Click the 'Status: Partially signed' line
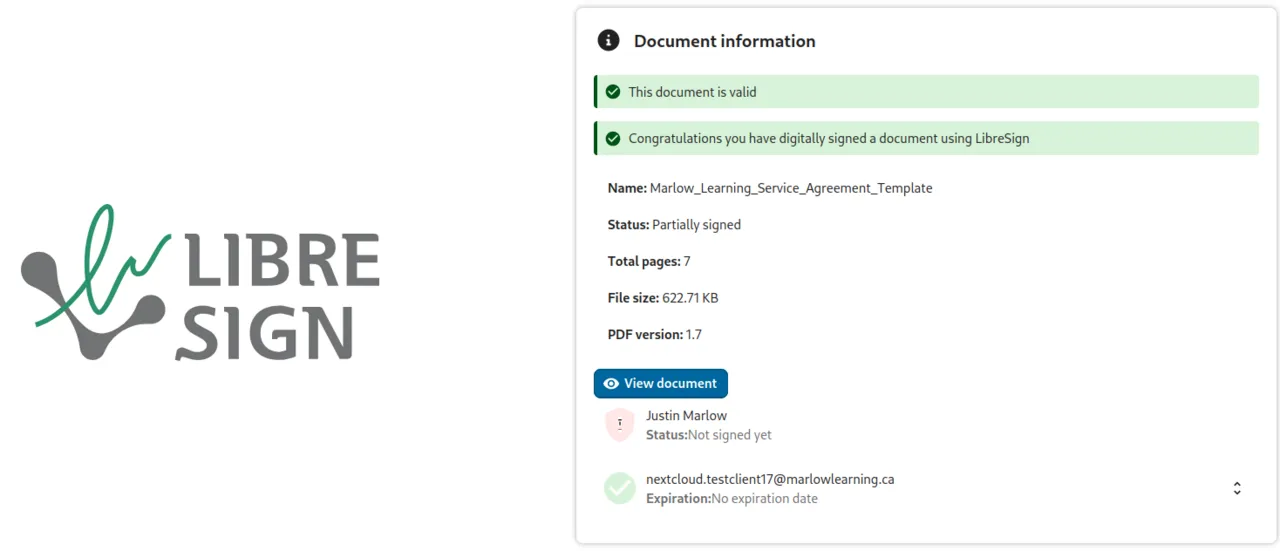 (x=674, y=225)
